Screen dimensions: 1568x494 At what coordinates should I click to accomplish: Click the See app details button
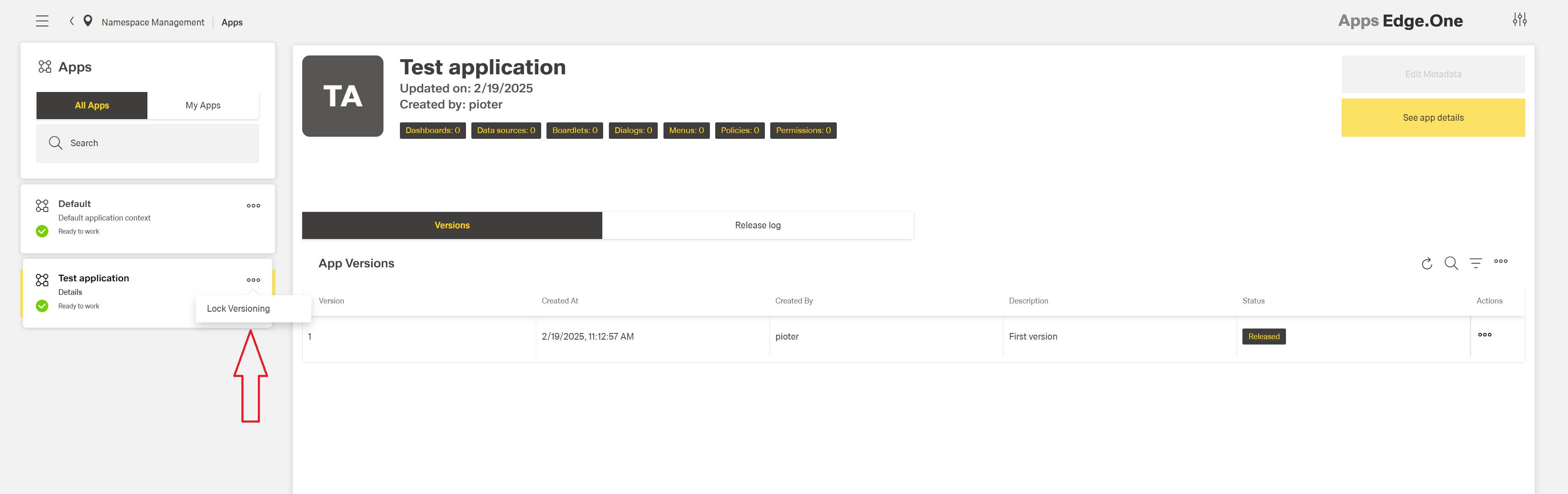(1433, 117)
